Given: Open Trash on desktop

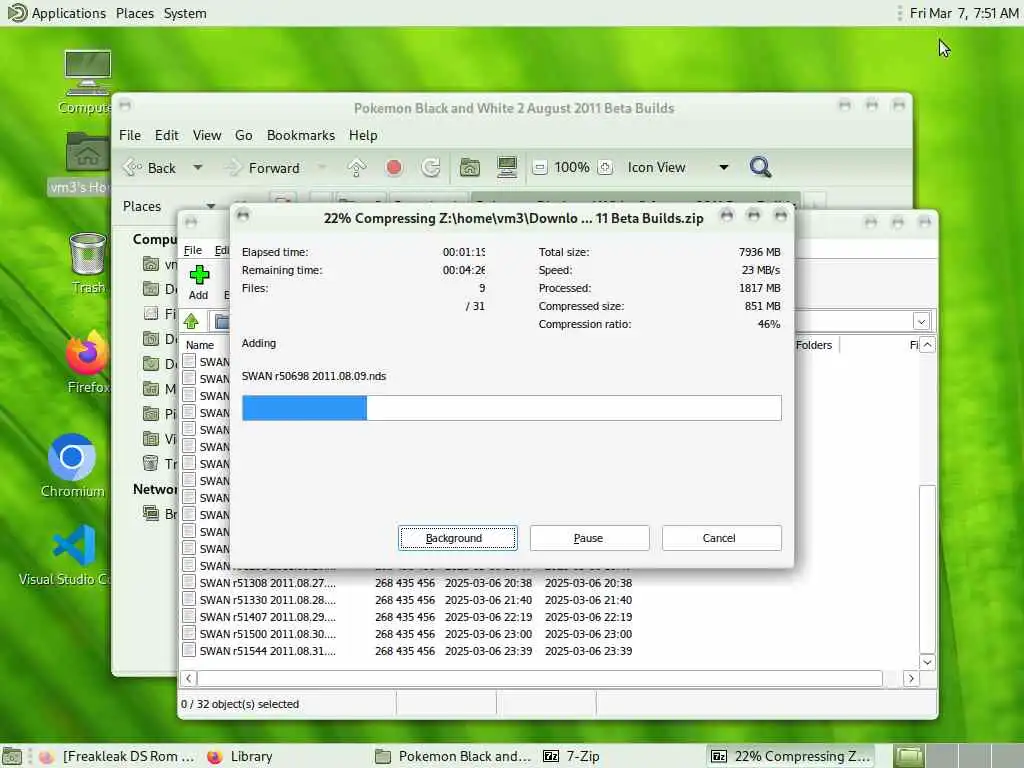Looking at the screenshot, I should tap(88, 263).
